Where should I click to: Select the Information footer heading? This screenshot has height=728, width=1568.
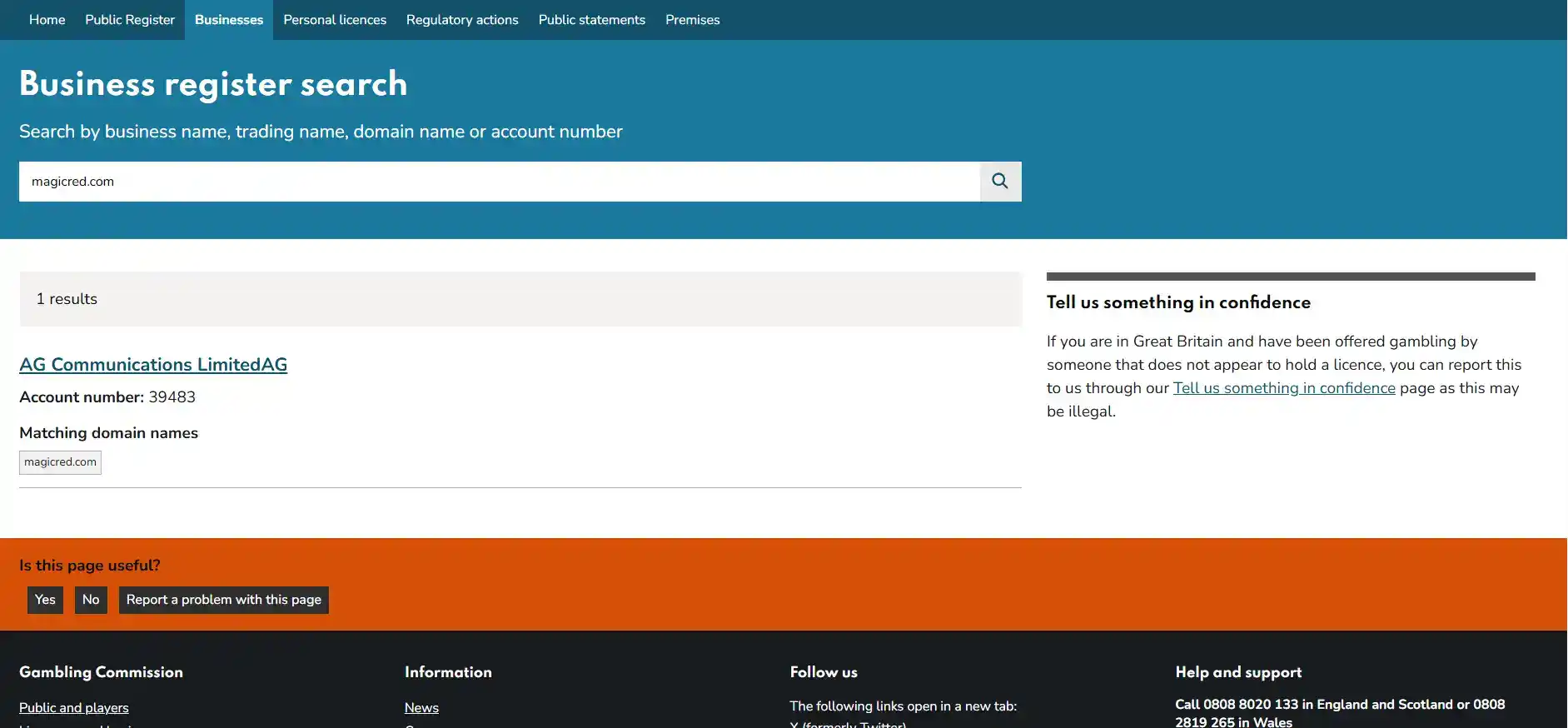[x=448, y=672]
